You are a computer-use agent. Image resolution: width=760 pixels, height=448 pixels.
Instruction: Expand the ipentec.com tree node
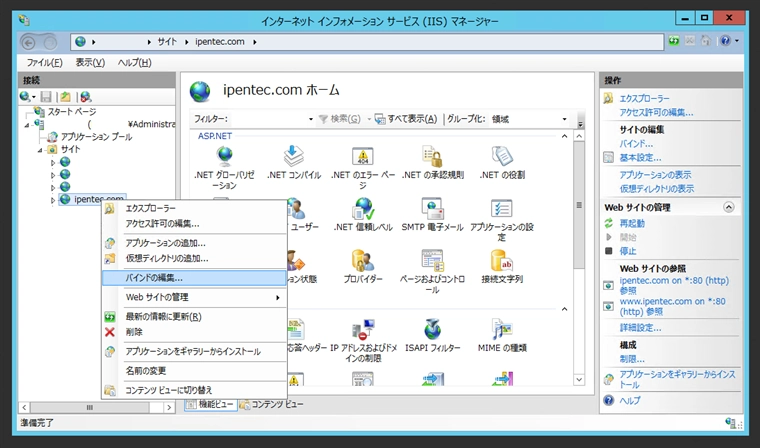tap(53, 200)
